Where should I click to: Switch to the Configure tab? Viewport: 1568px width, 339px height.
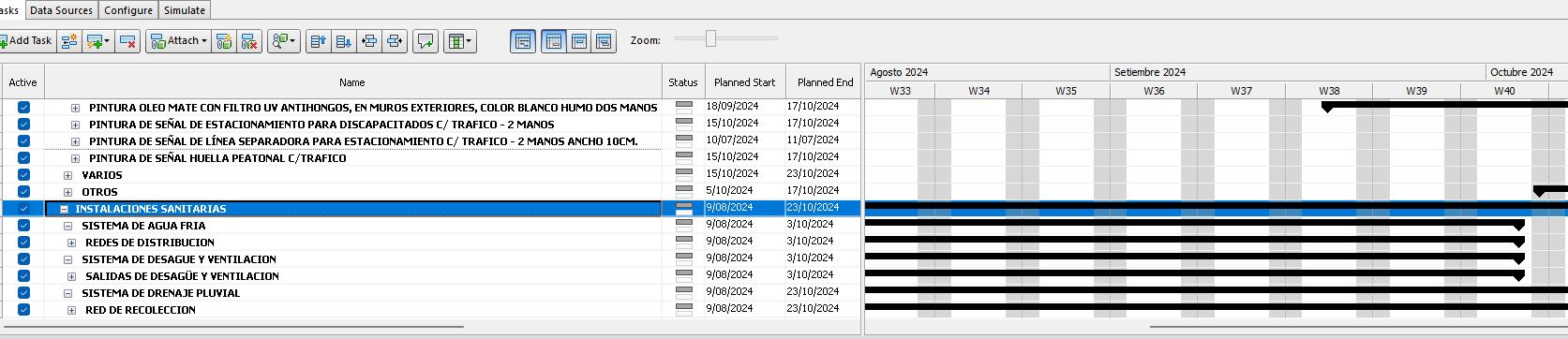pos(128,10)
